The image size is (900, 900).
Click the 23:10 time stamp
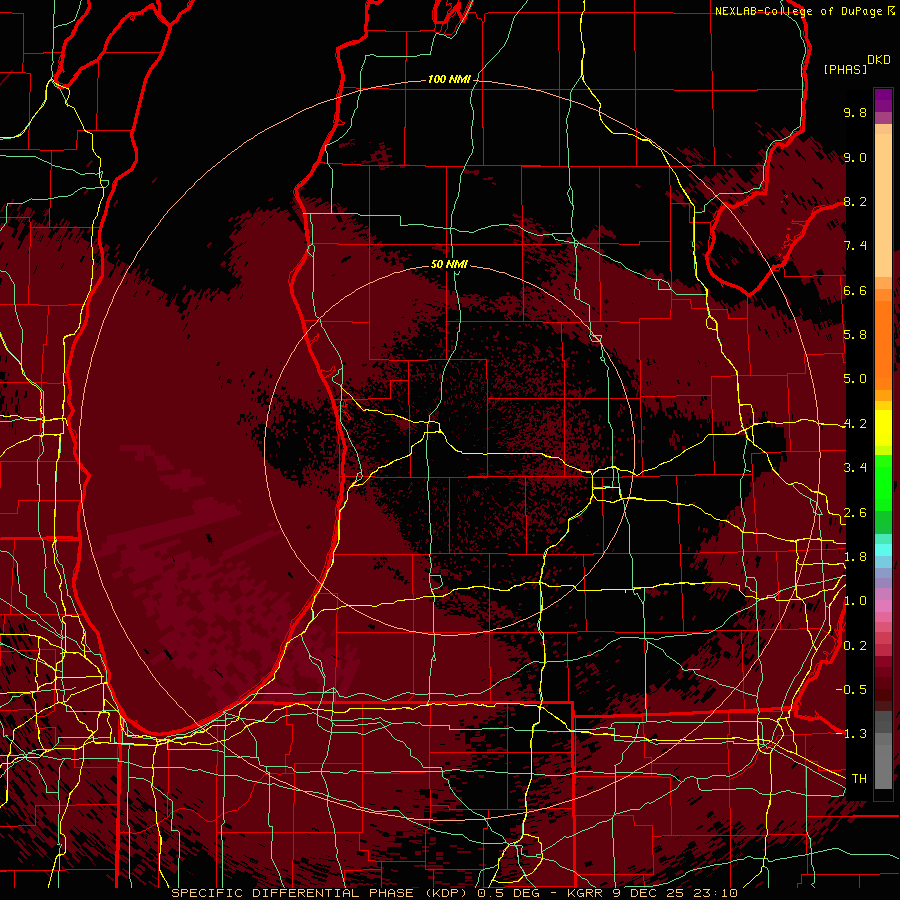pos(716,893)
